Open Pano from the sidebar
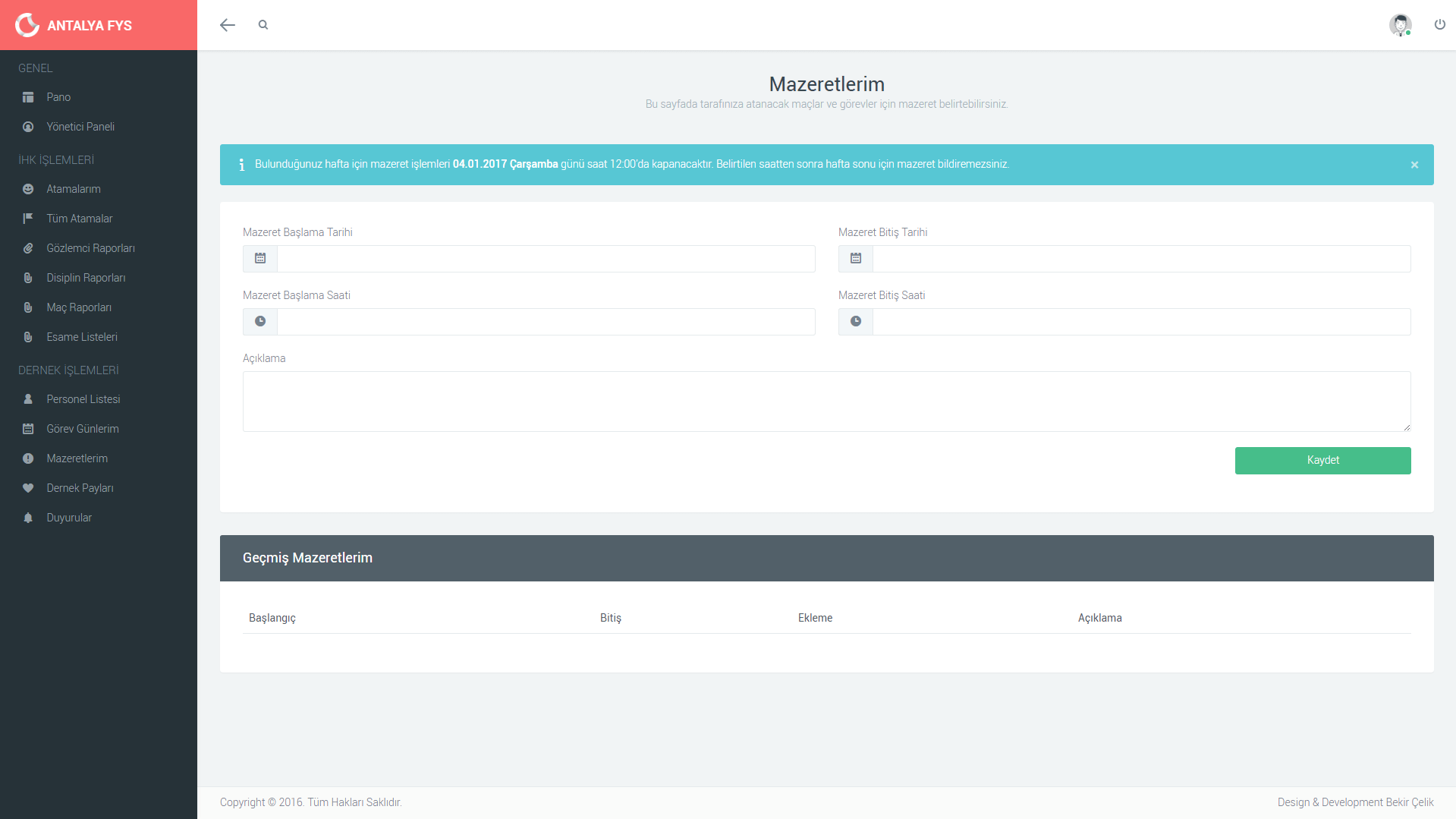Viewport: 1456px width, 819px height. click(58, 97)
